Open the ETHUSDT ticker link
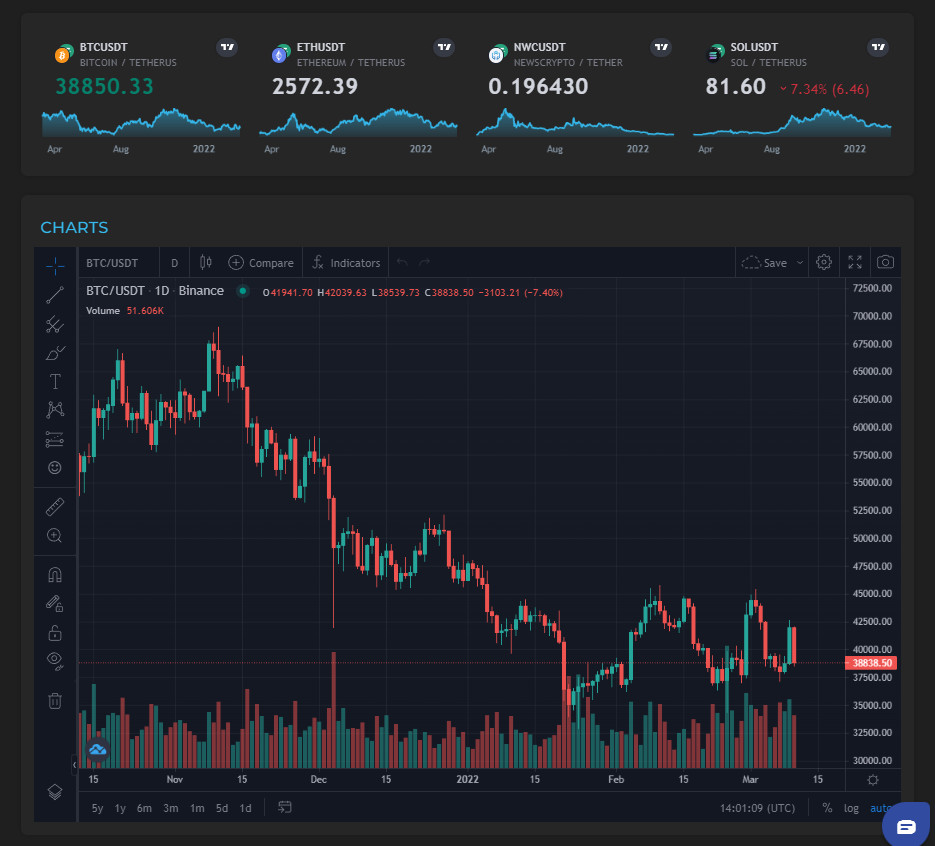 click(x=321, y=47)
